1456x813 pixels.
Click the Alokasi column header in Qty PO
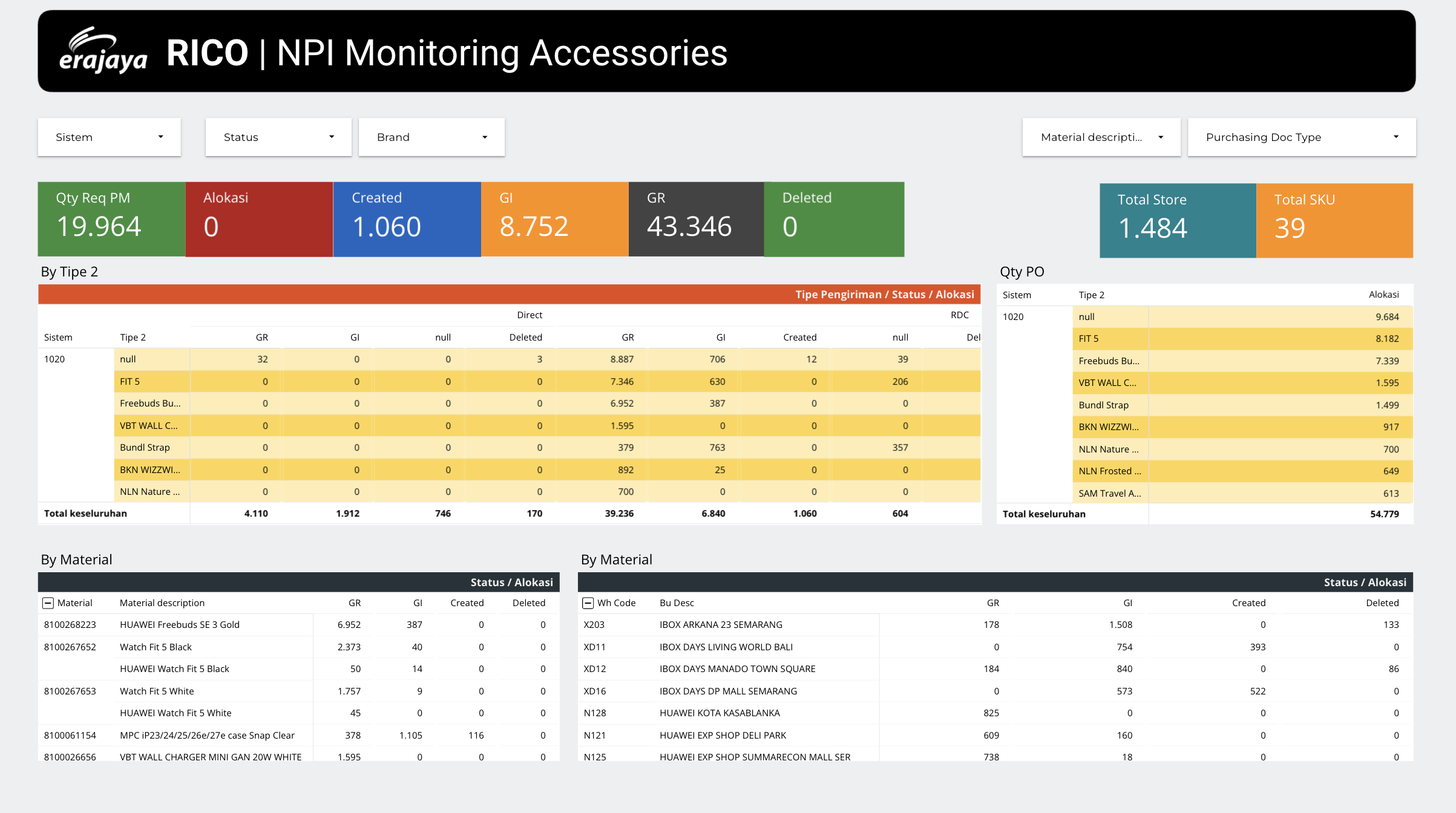click(x=1384, y=295)
